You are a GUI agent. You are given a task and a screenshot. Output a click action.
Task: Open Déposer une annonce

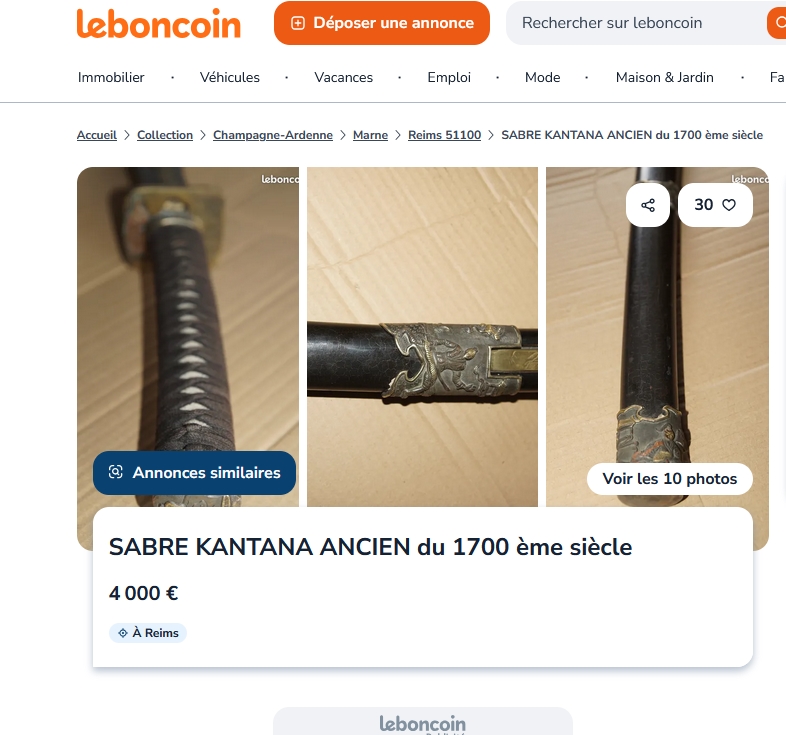[381, 23]
